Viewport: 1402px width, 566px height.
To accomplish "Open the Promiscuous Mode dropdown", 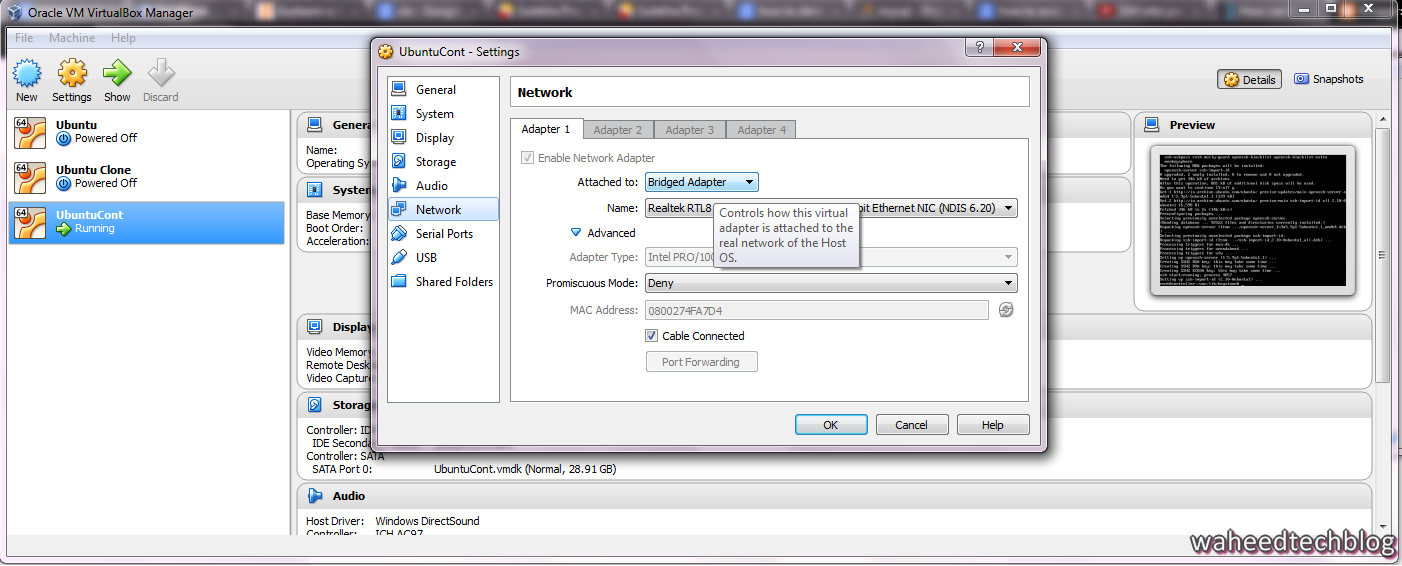I will pos(831,283).
